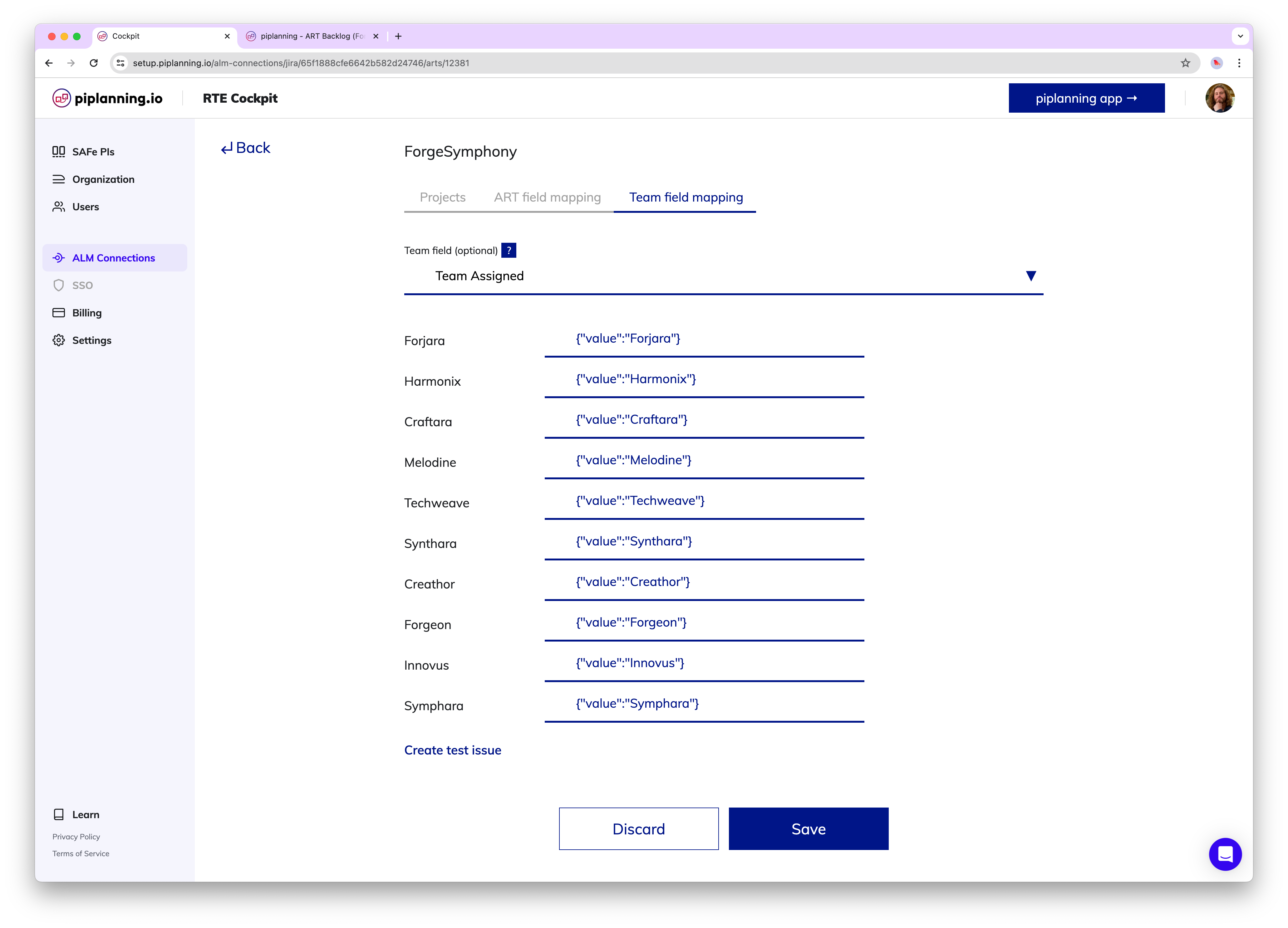Click the Billing card icon
1288x928 pixels.
coord(58,313)
